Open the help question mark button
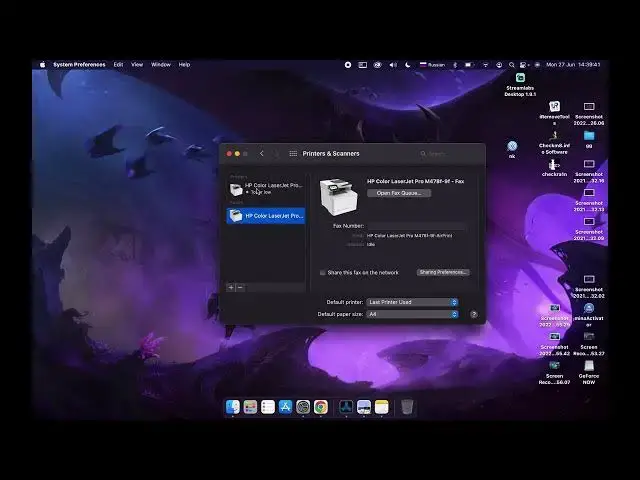 click(x=474, y=314)
